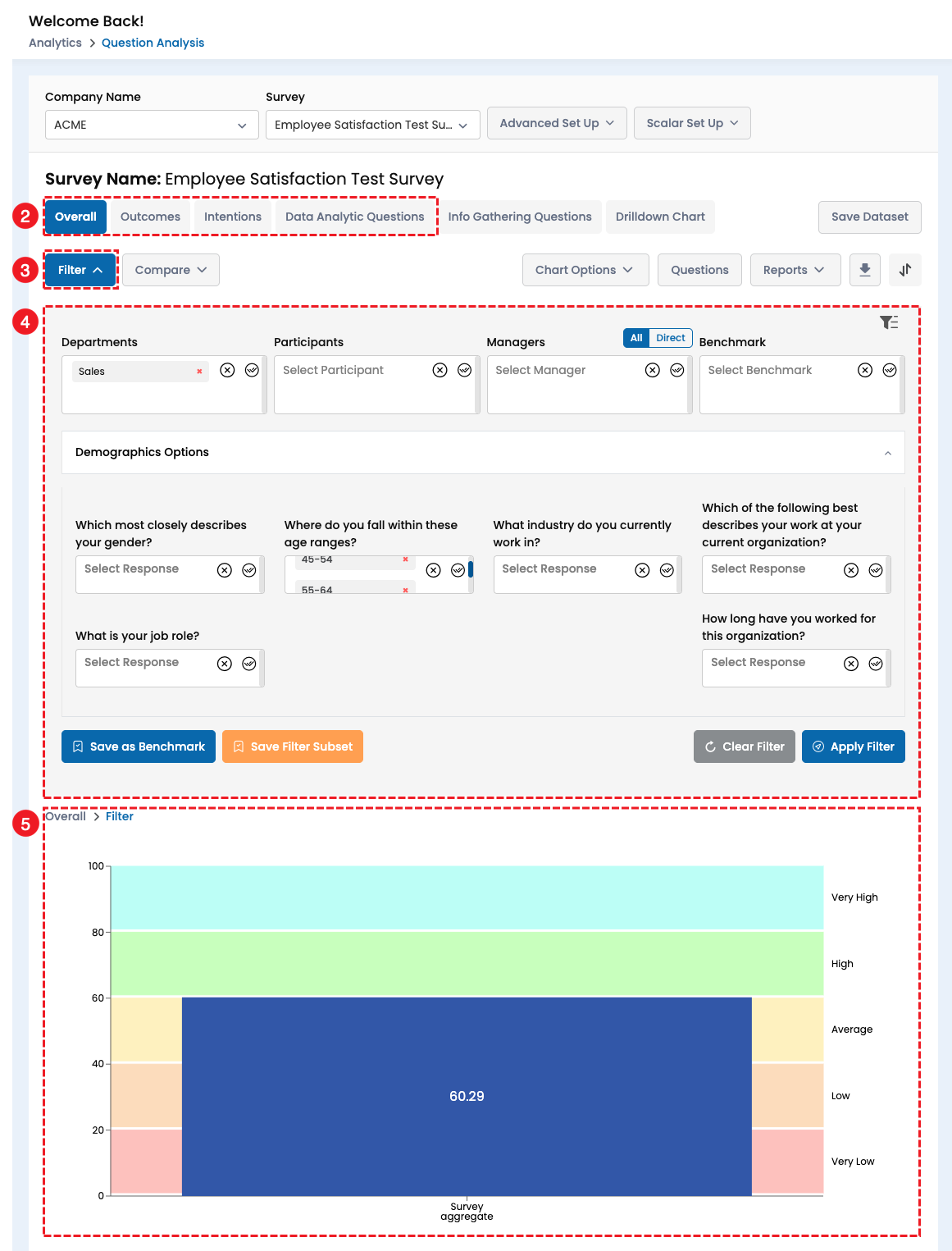Select all industry responses check icon
The image size is (952, 1251).
(x=667, y=570)
